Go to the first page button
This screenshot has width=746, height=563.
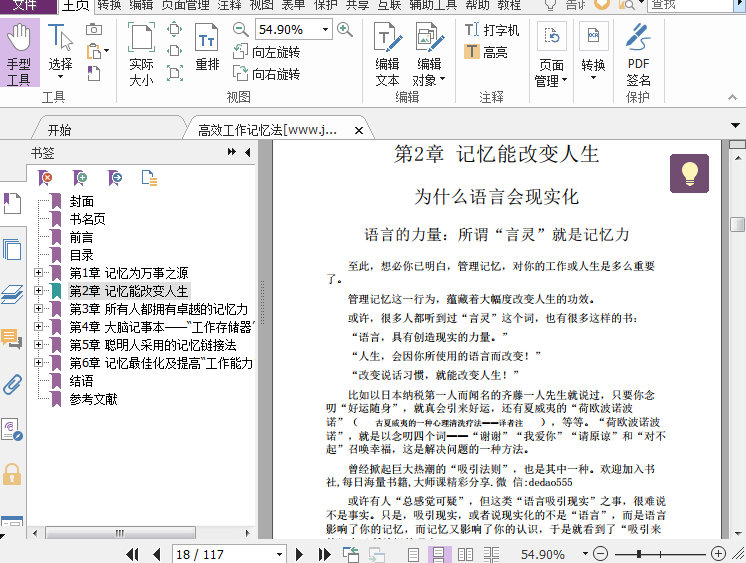pyautogui.click(x=133, y=554)
